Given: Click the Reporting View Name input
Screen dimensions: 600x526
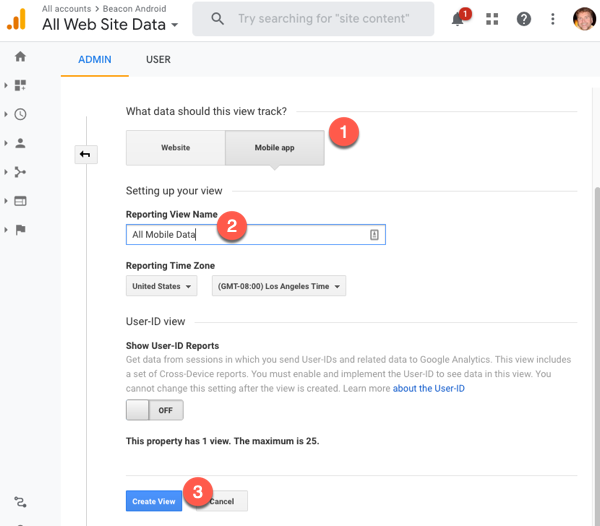Looking at the screenshot, I should pyautogui.click(x=256, y=235).
